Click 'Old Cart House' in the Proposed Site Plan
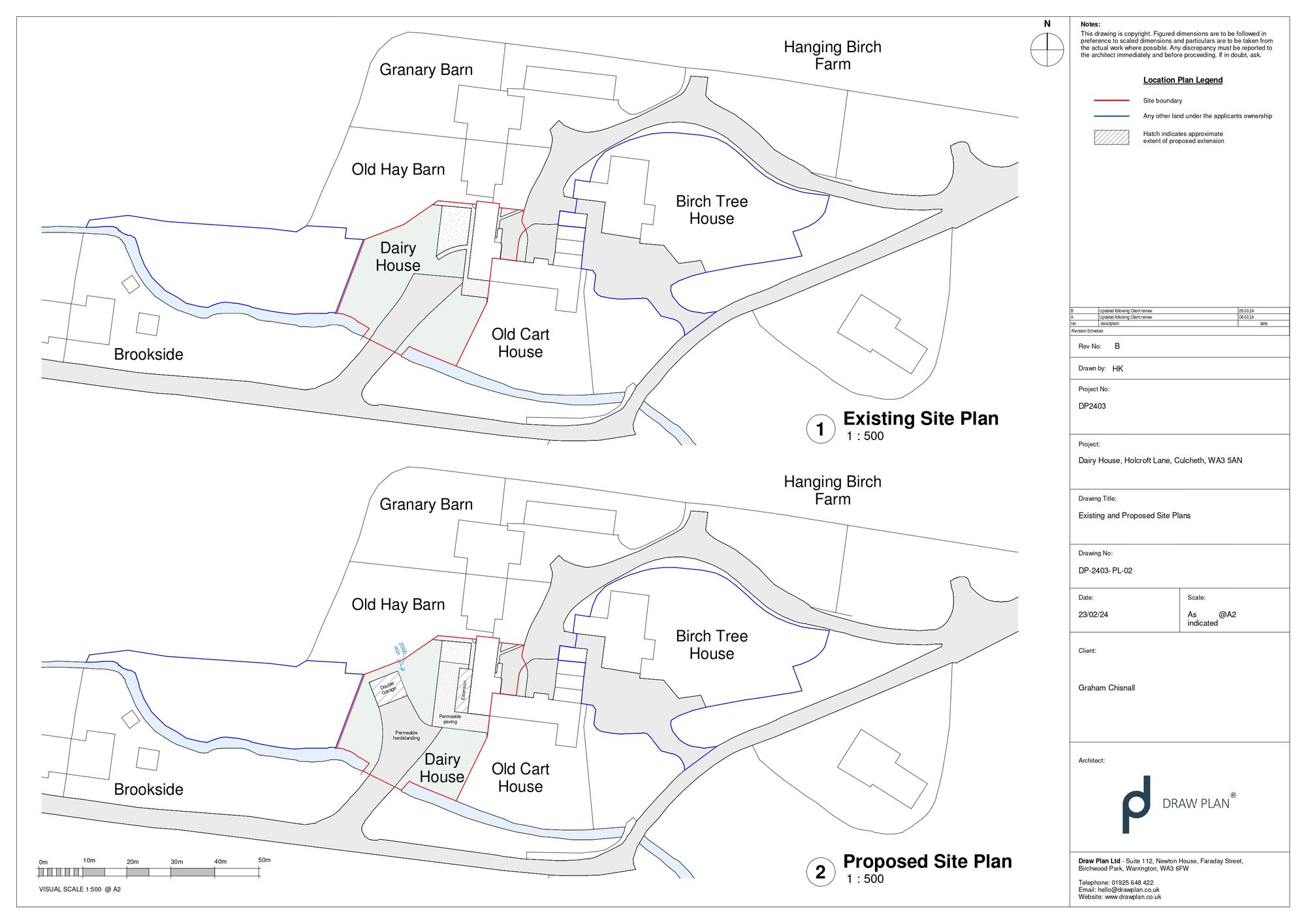 pyautogui.click(x=520, y=778)
